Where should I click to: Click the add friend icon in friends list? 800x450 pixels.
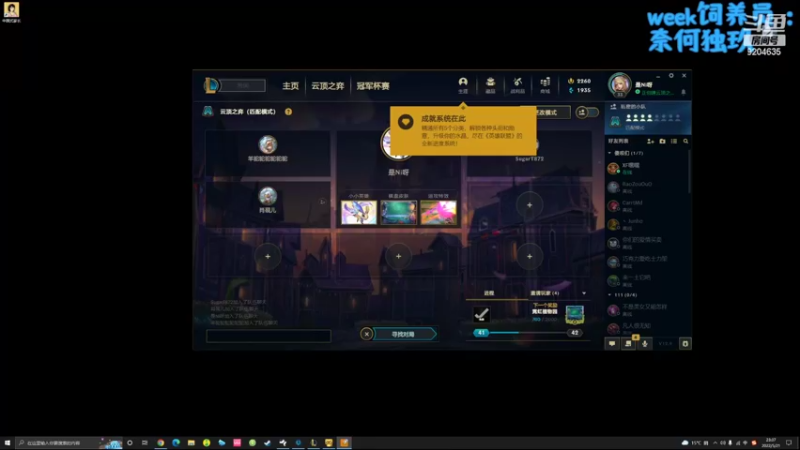(x=651, y=141)
